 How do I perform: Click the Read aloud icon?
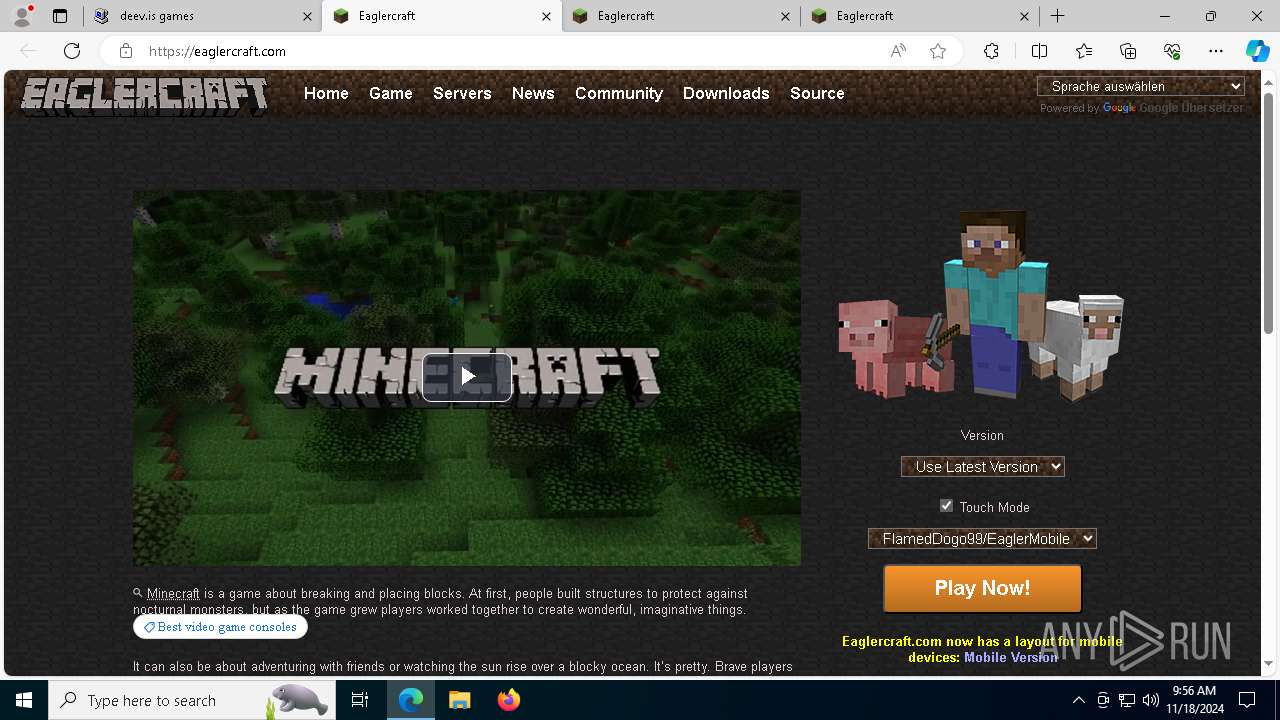898,51
